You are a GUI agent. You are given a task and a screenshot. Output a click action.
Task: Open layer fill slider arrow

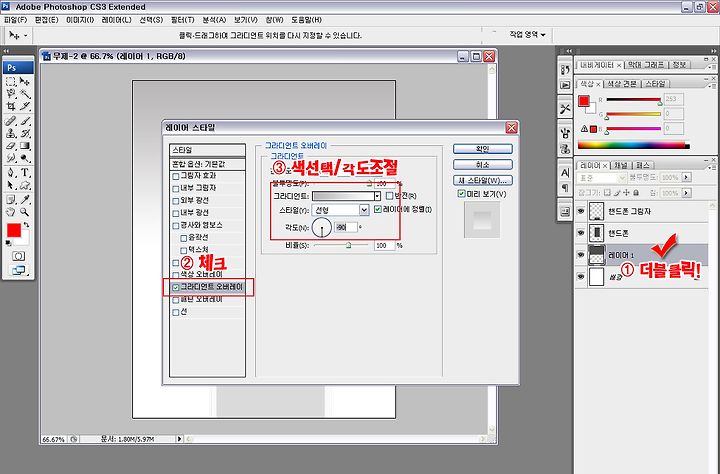[686, 193]
